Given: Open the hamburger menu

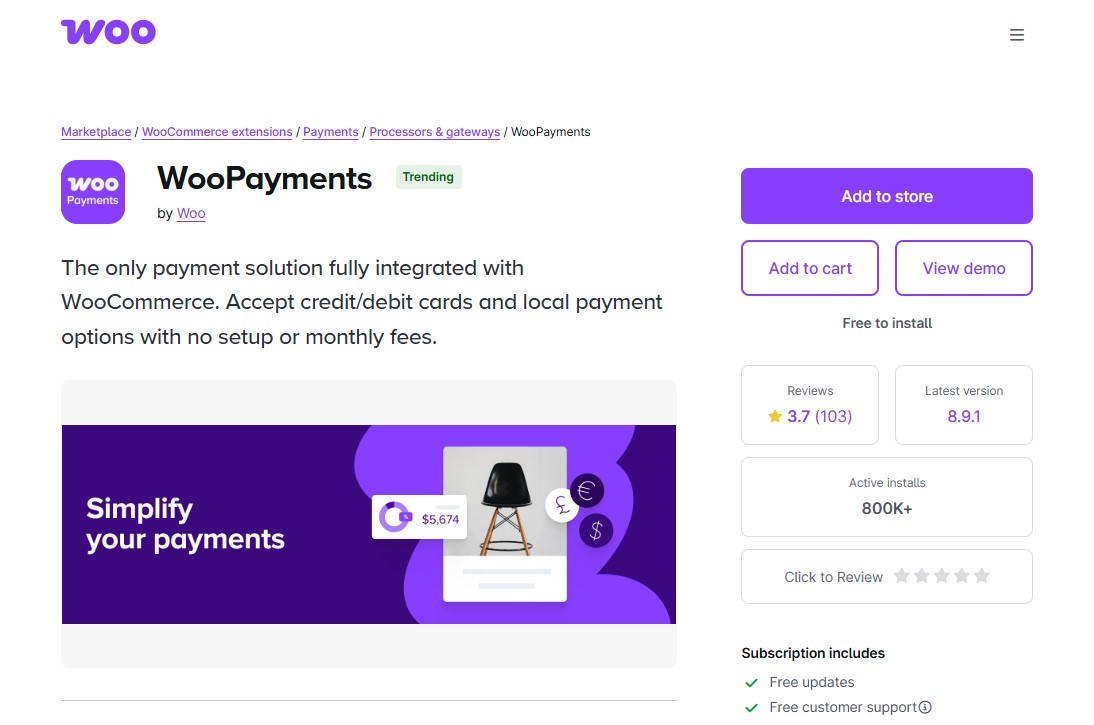Looking at the screenshot, I should click(x=1017, y=35).
